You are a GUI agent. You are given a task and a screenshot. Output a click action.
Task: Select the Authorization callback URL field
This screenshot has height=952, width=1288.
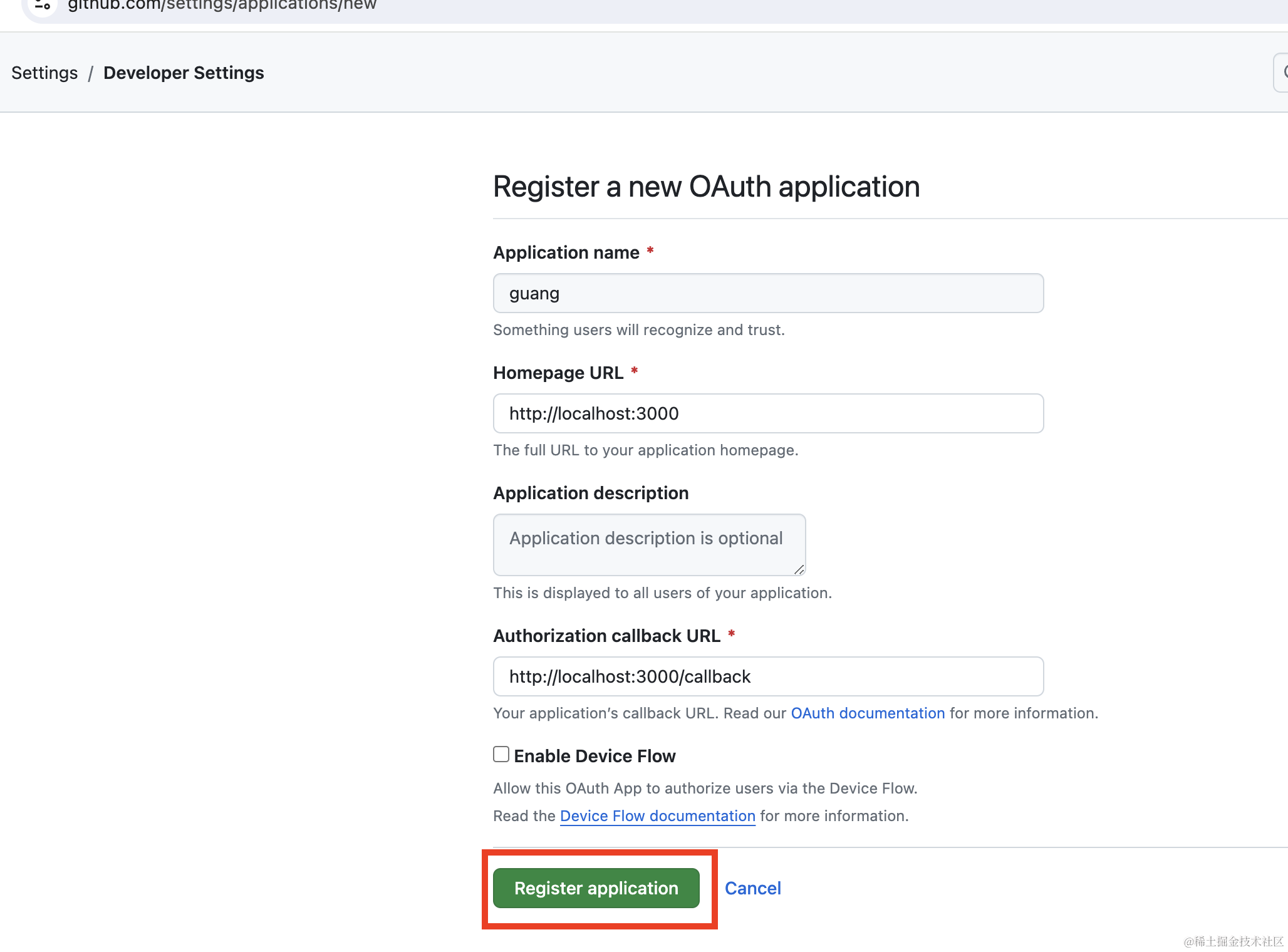point(768,676)
